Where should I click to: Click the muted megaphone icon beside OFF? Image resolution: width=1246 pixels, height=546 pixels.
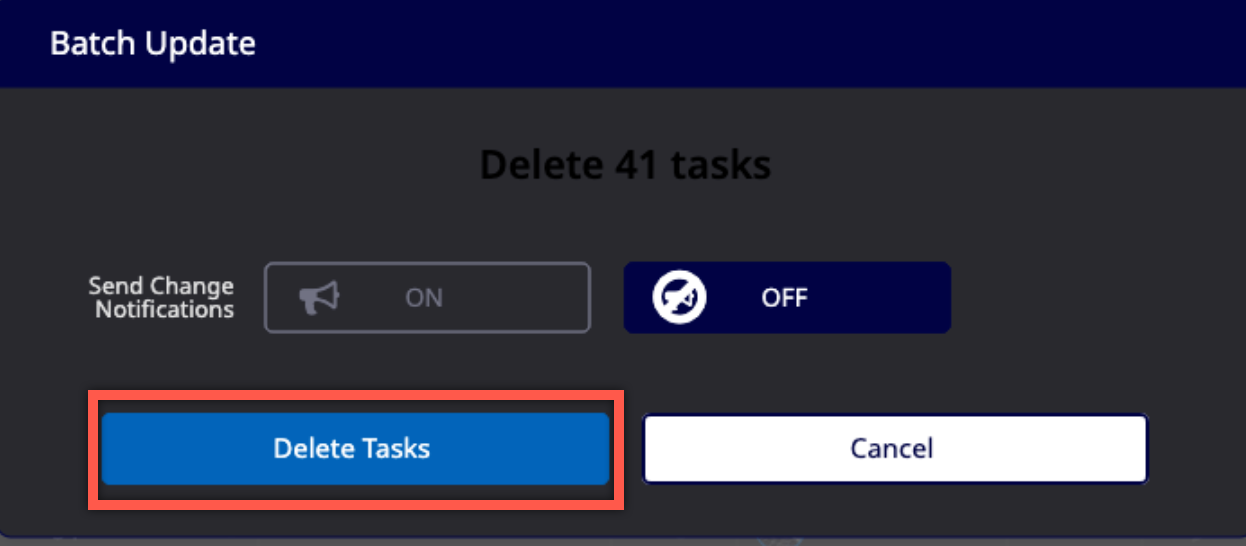680,297
